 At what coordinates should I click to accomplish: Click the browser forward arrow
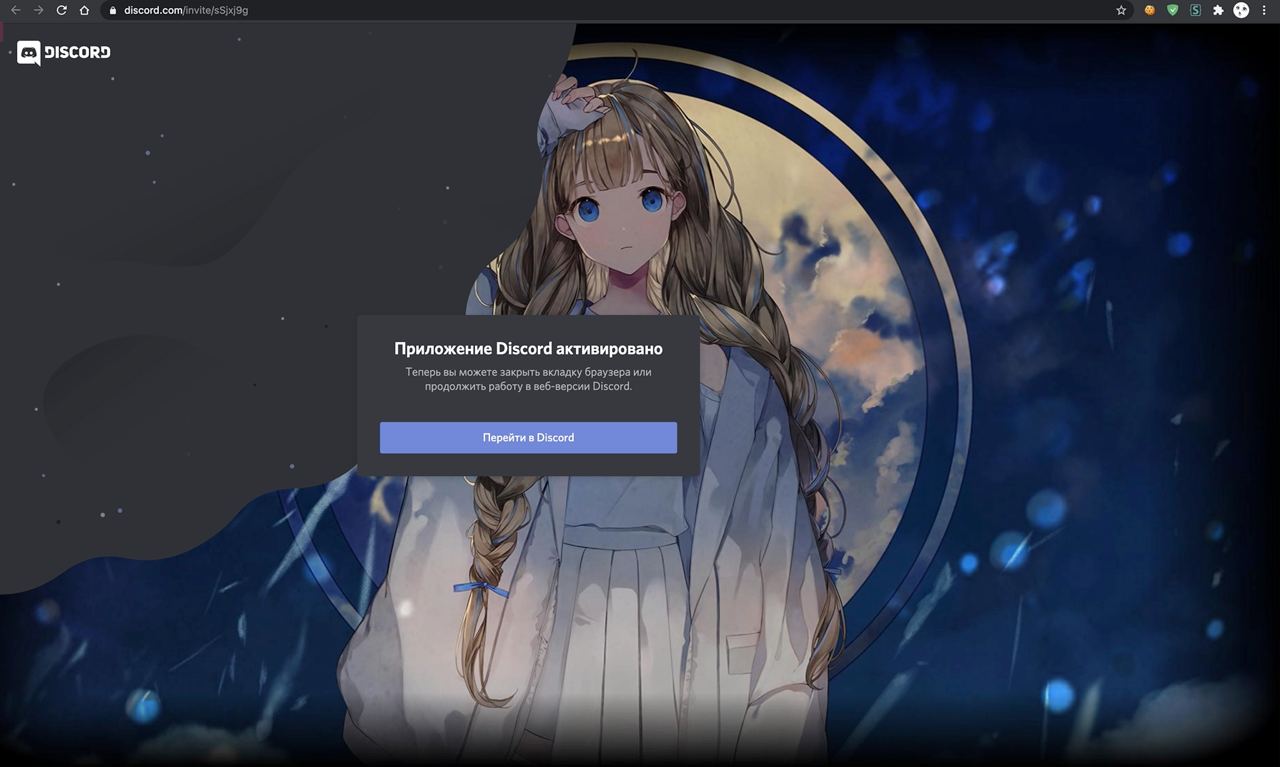click(x=38, y=10)
